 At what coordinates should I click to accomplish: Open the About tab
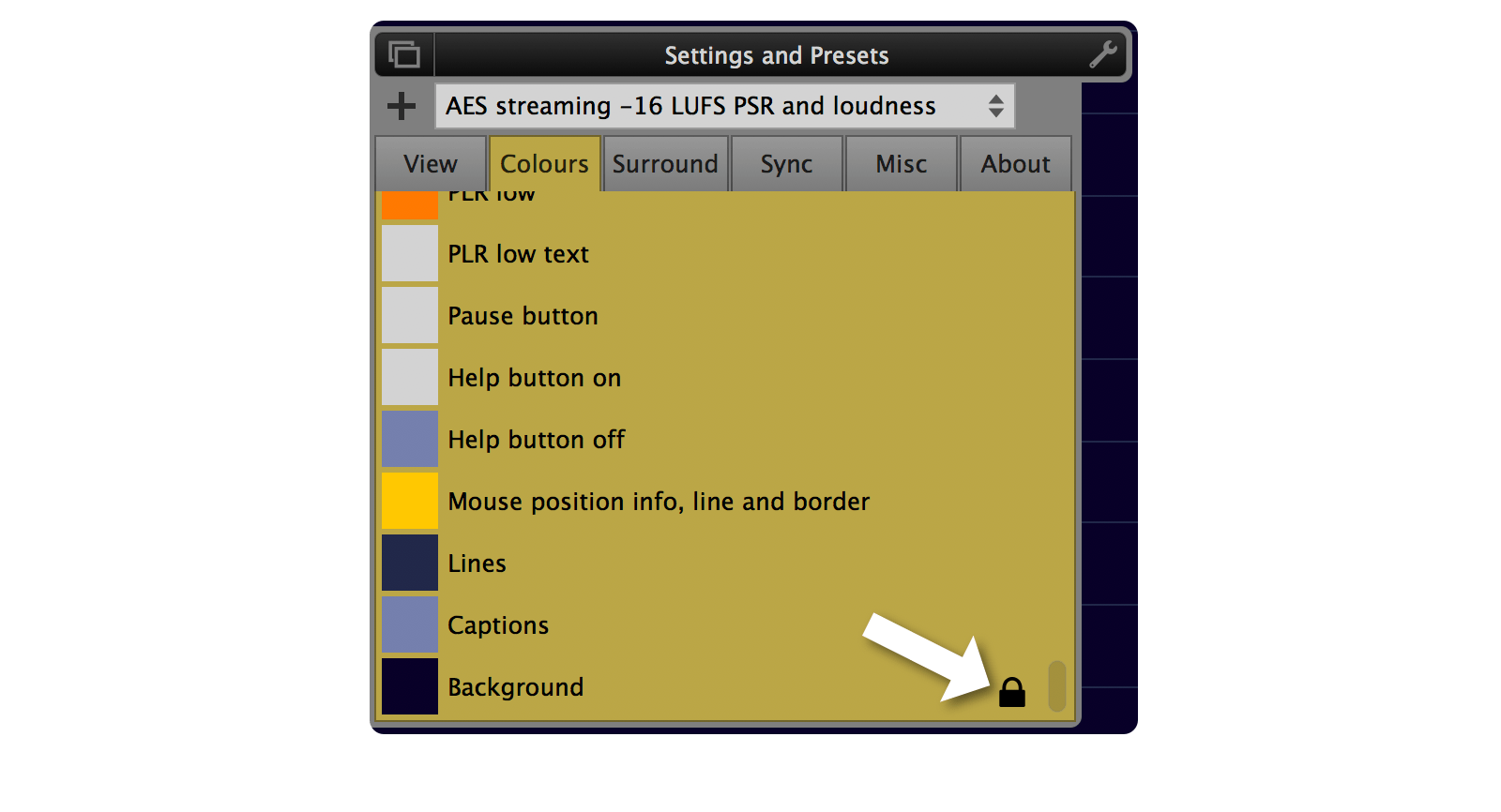1015,164
